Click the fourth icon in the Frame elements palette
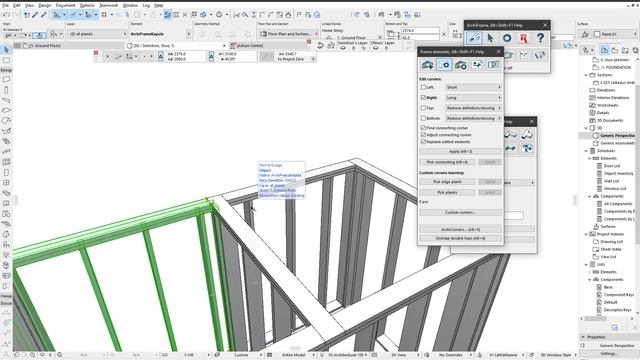640x360 pixels. [x=477, y=65]
